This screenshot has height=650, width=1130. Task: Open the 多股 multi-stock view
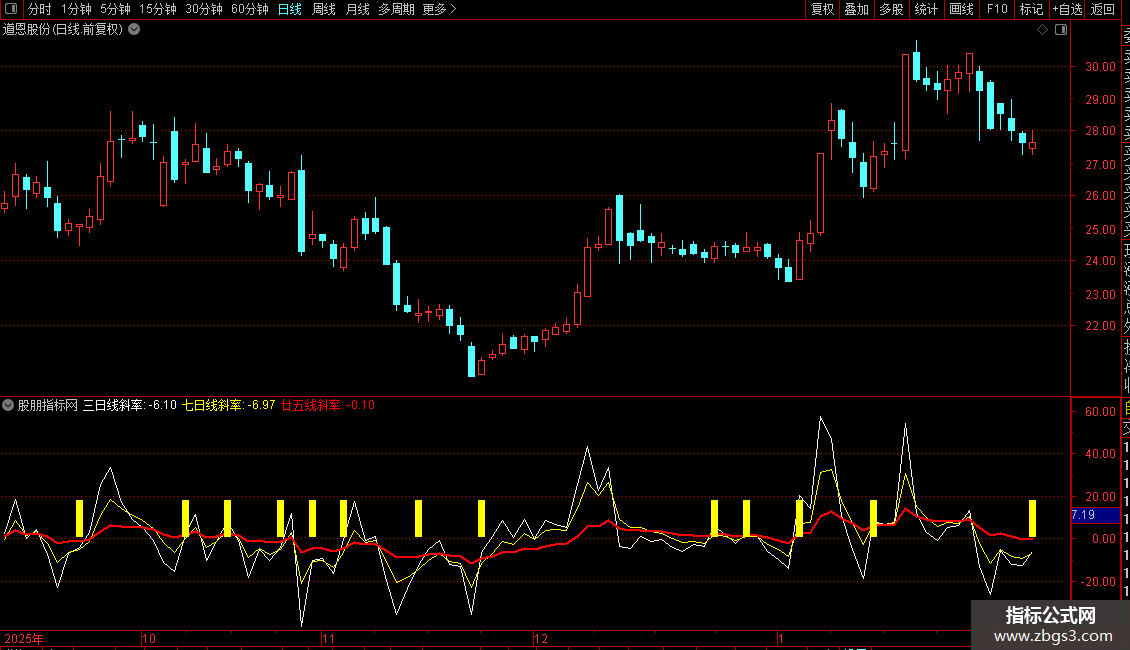coord(891,9)
